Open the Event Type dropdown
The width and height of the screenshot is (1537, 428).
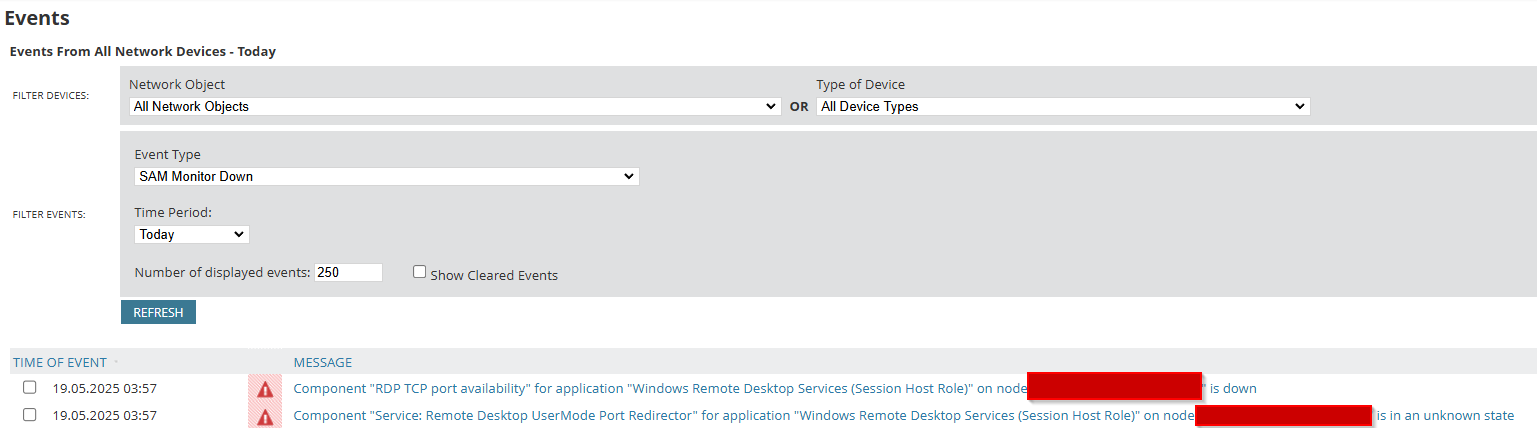(386, 176)
